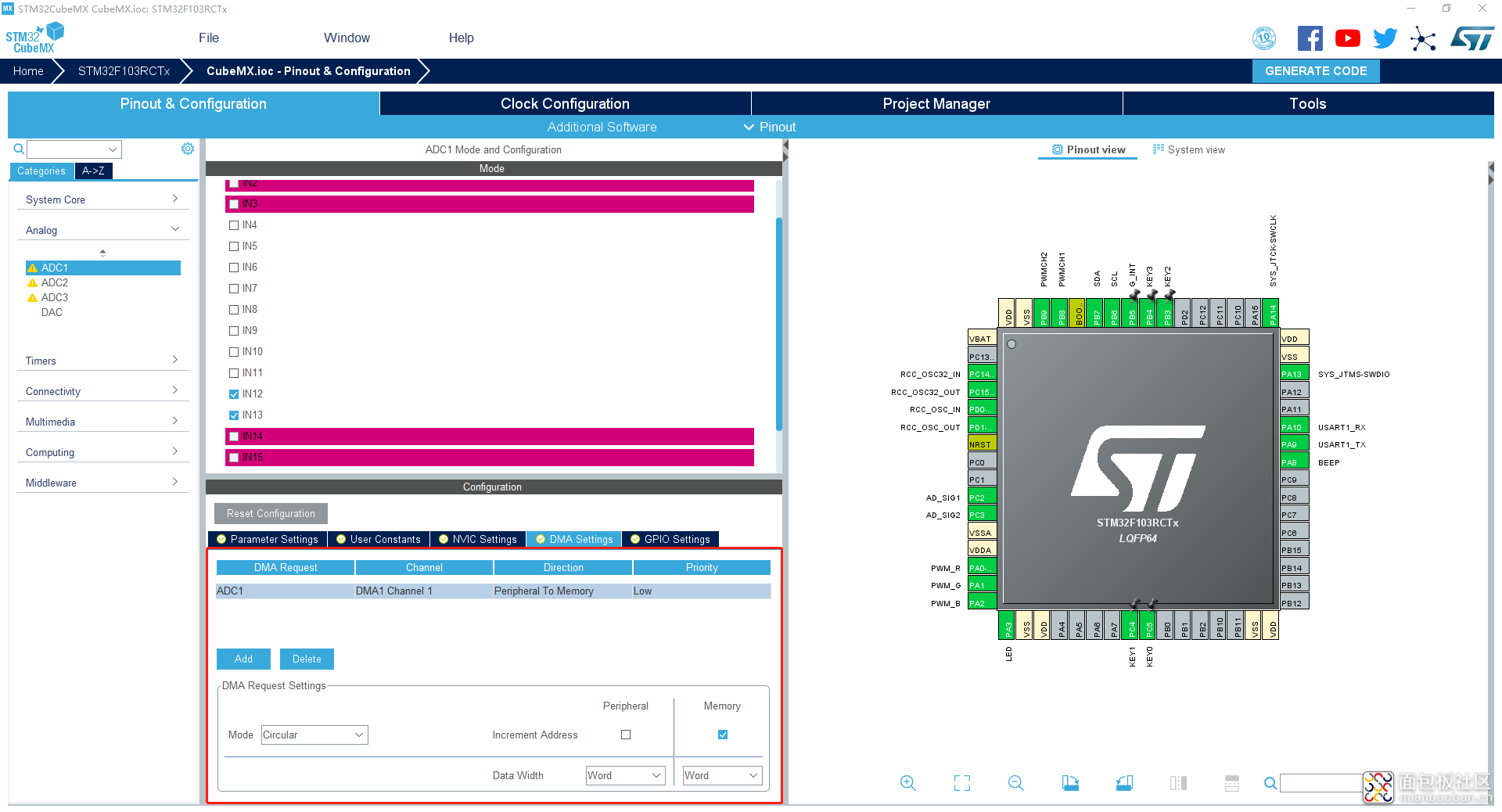Expand the Timers category
This screenshot has width=1502, height=812.
point(102,361)
